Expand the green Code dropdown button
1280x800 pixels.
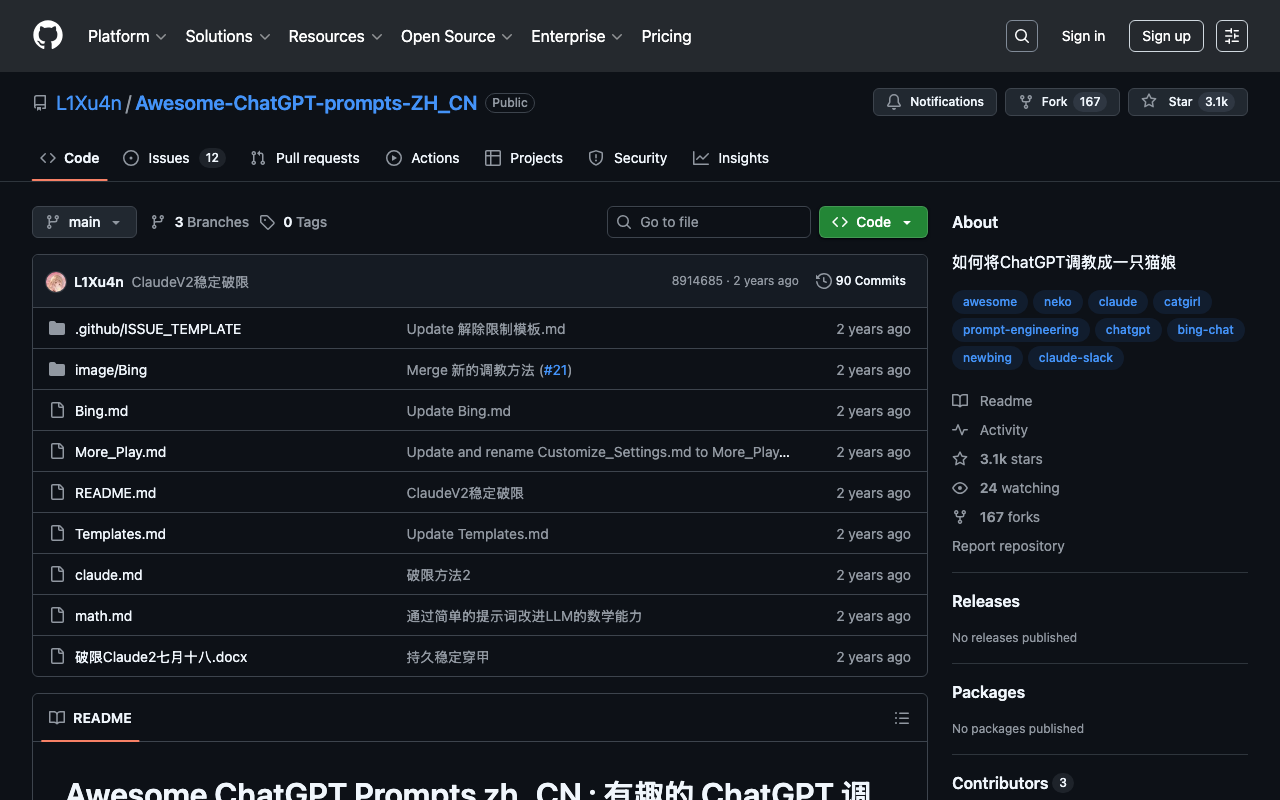pyautogui.click(x=872, y=222)
